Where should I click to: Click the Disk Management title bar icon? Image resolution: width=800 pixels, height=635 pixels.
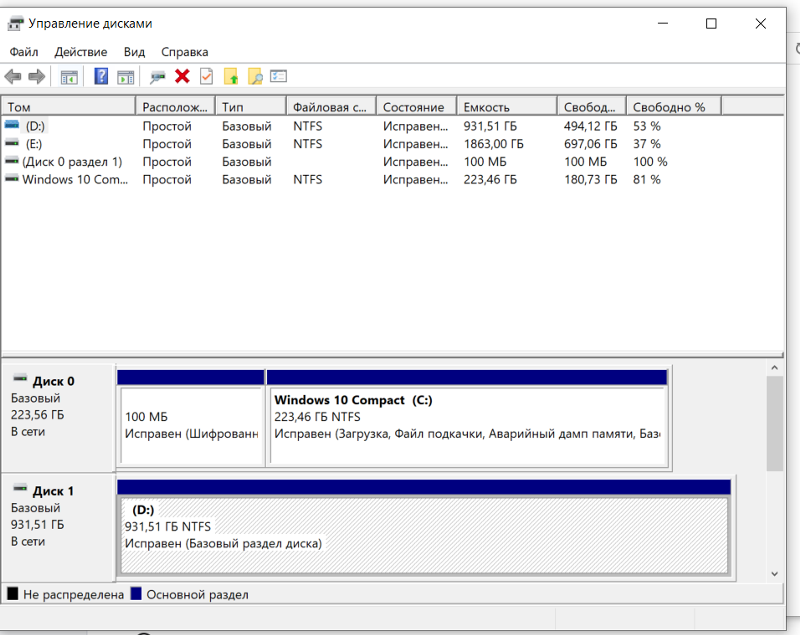[x=16, y=23]
